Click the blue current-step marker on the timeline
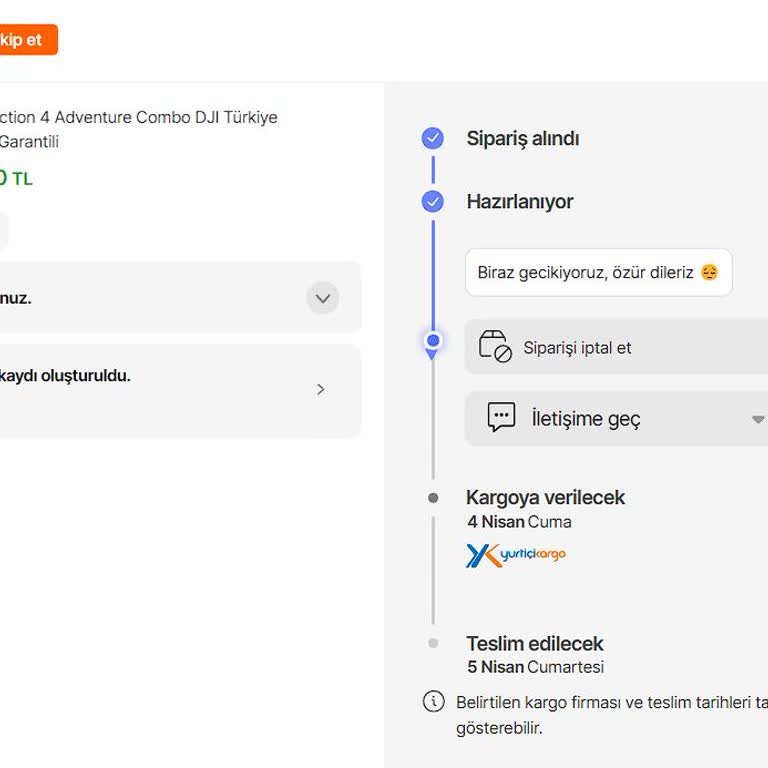Screen dimensions: 768x768 [x=432, y=341]
